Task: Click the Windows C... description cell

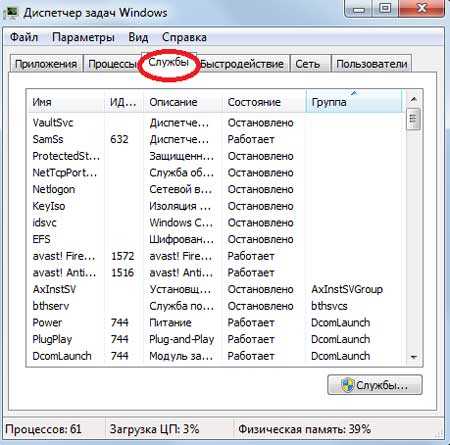Action: [x=181, y=223]
